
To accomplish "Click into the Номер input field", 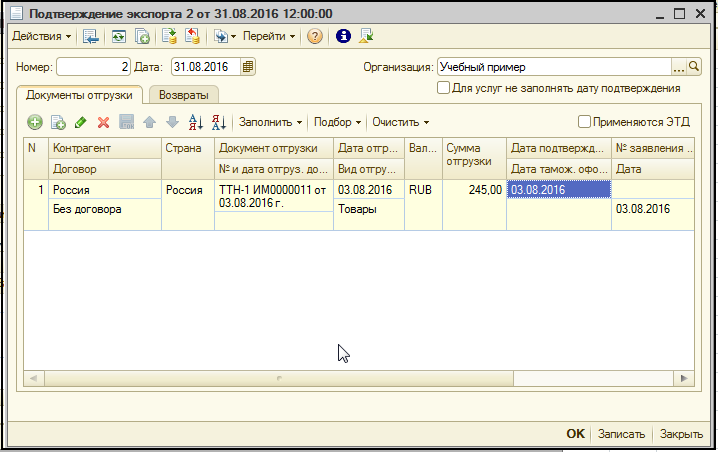I will (94, 67).
